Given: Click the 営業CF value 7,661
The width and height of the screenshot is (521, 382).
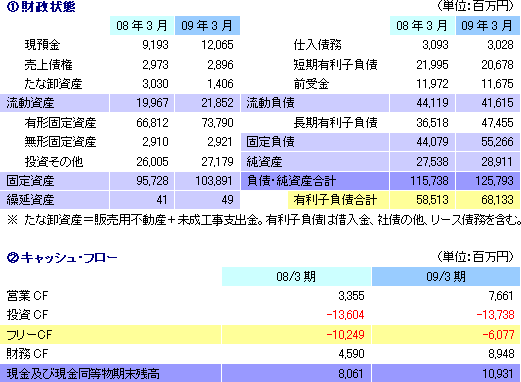Looking at the screenshot, I should (501, 296).
